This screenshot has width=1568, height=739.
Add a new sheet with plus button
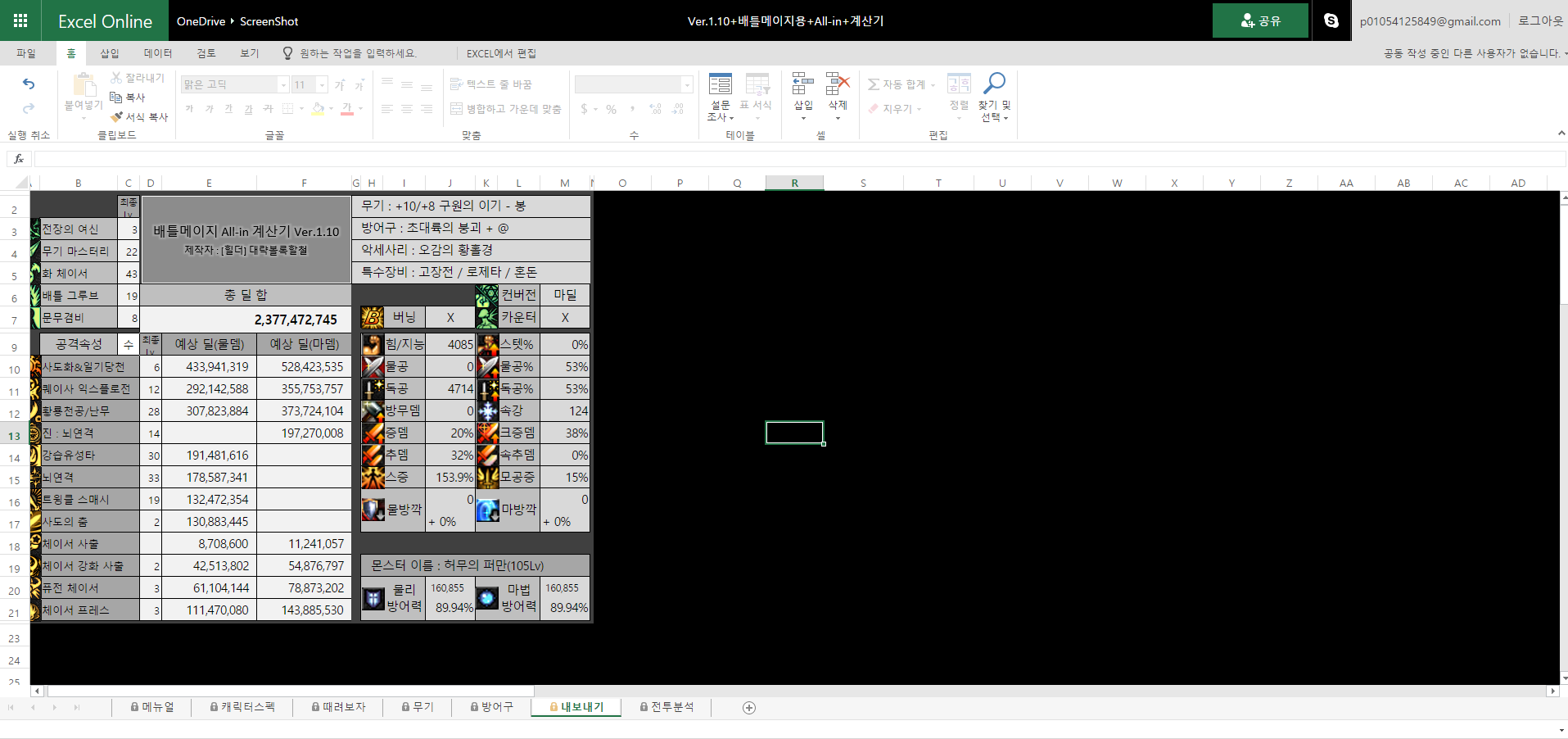pyautogui.click(x=748, y=708)
